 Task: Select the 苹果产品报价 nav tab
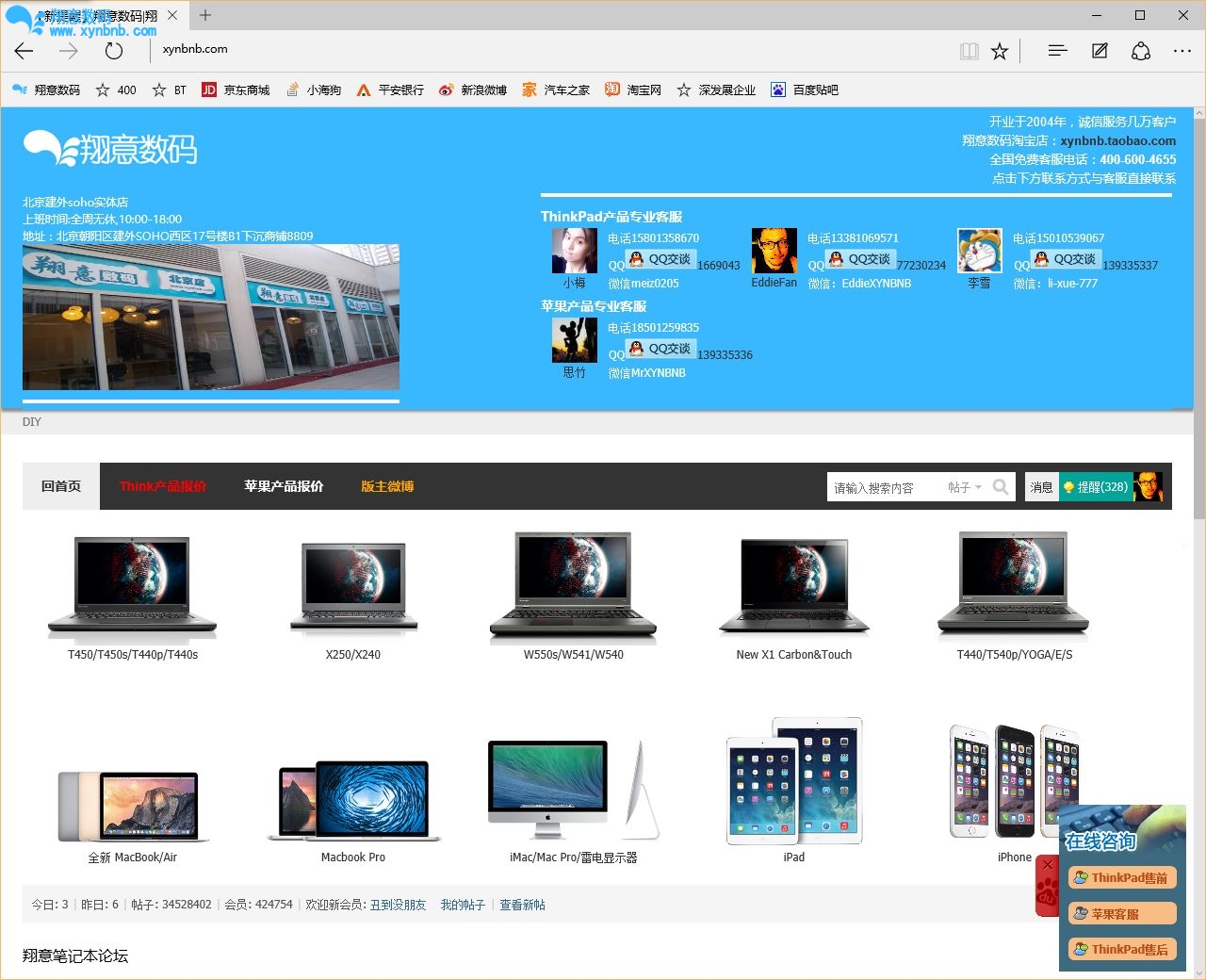pos(284,486)
